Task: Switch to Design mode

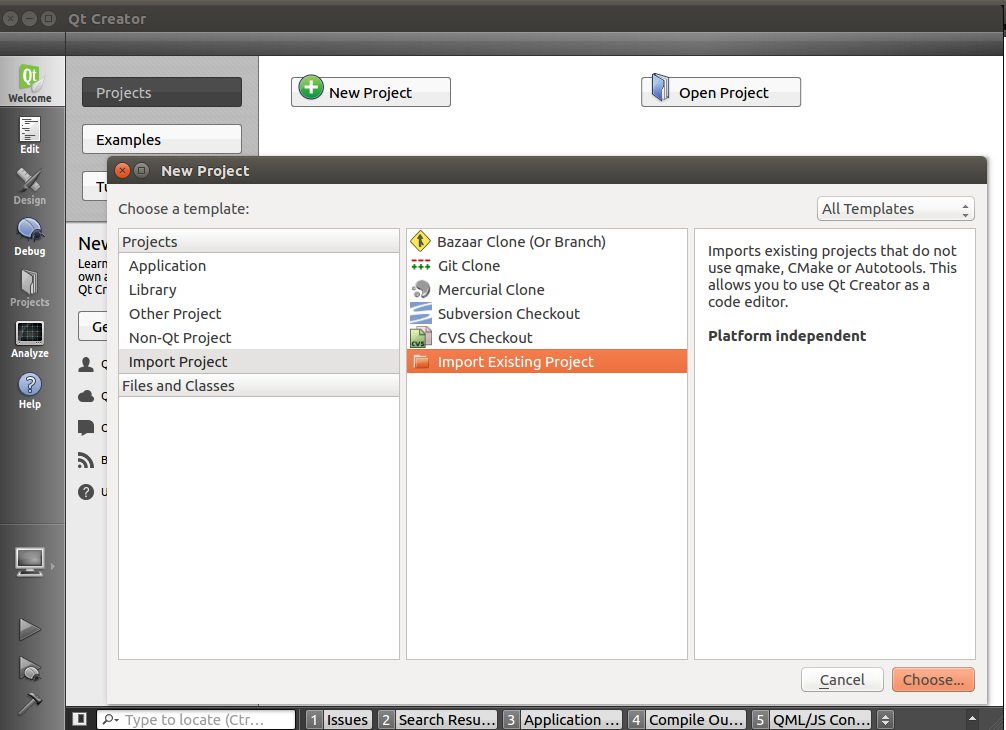Action: point(30,186)
